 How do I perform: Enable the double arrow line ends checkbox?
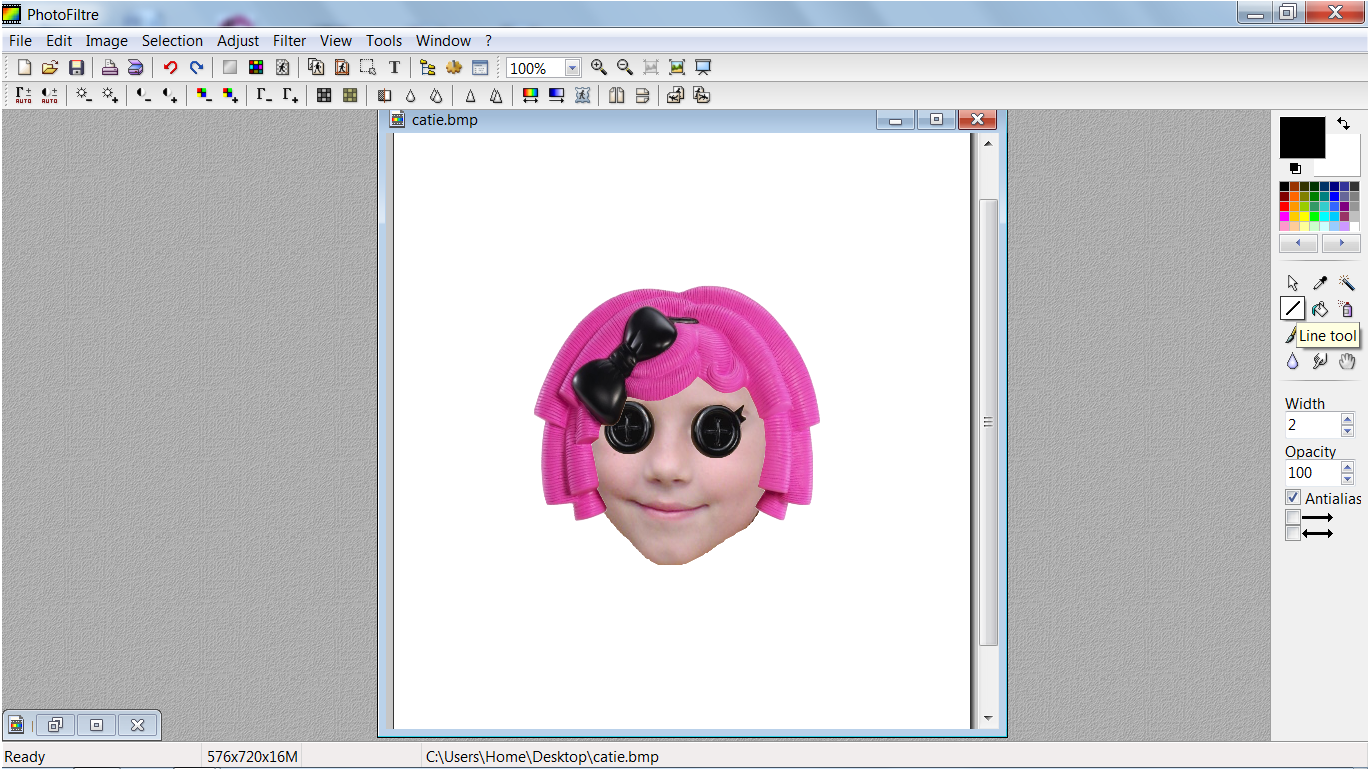click(x=1293, y=533)
